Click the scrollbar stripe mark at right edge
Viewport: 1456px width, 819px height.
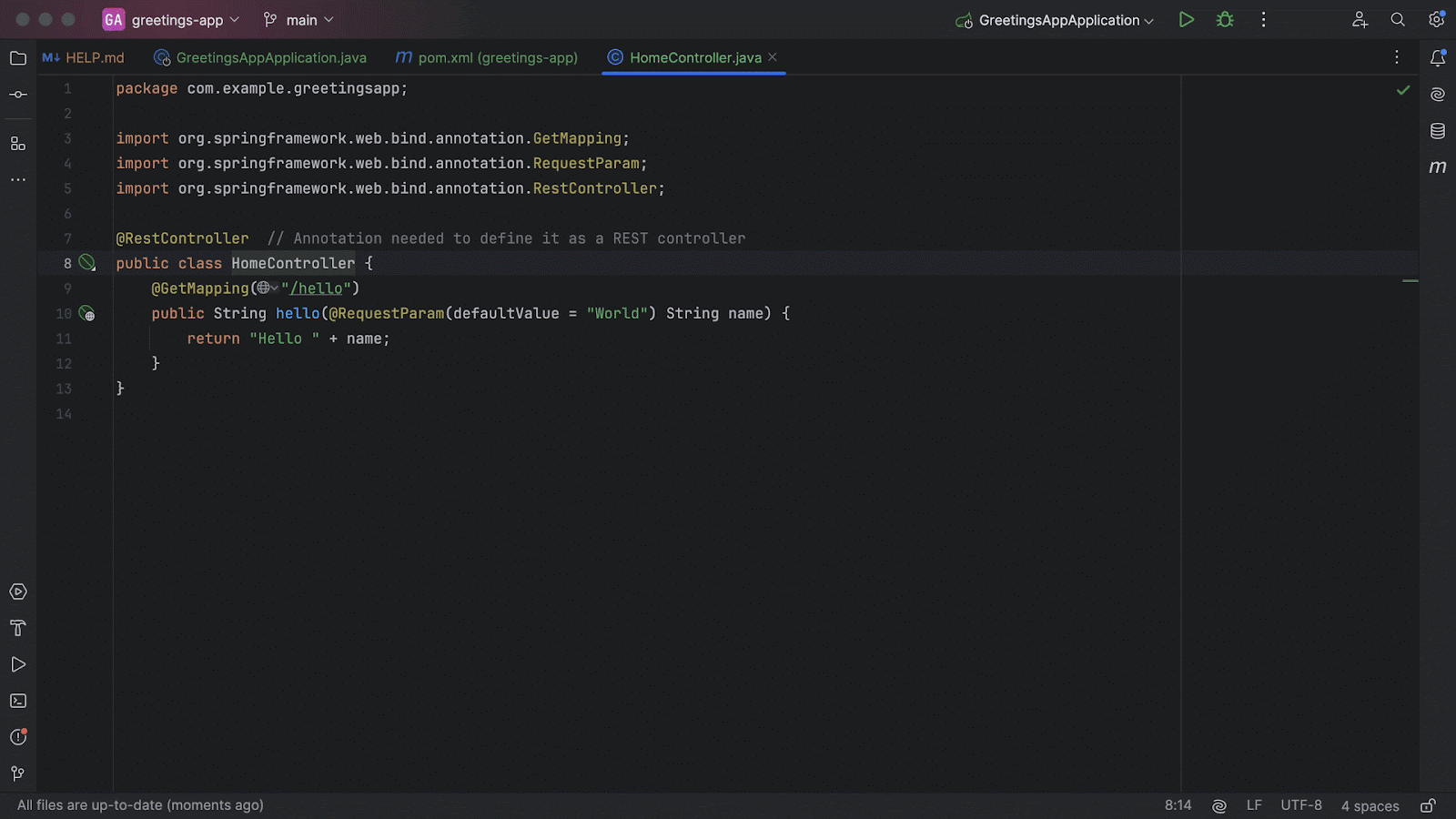1410,281
